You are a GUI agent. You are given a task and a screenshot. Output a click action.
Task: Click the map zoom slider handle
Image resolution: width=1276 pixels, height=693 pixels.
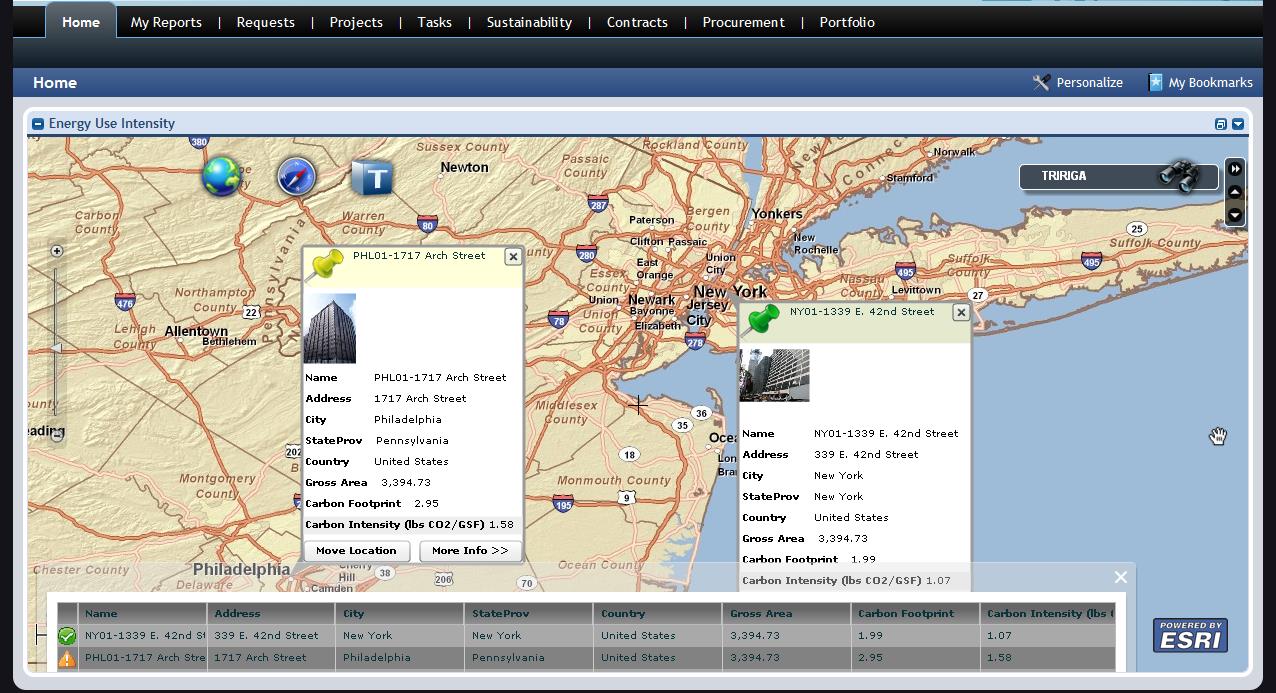[x=57, y=348]
